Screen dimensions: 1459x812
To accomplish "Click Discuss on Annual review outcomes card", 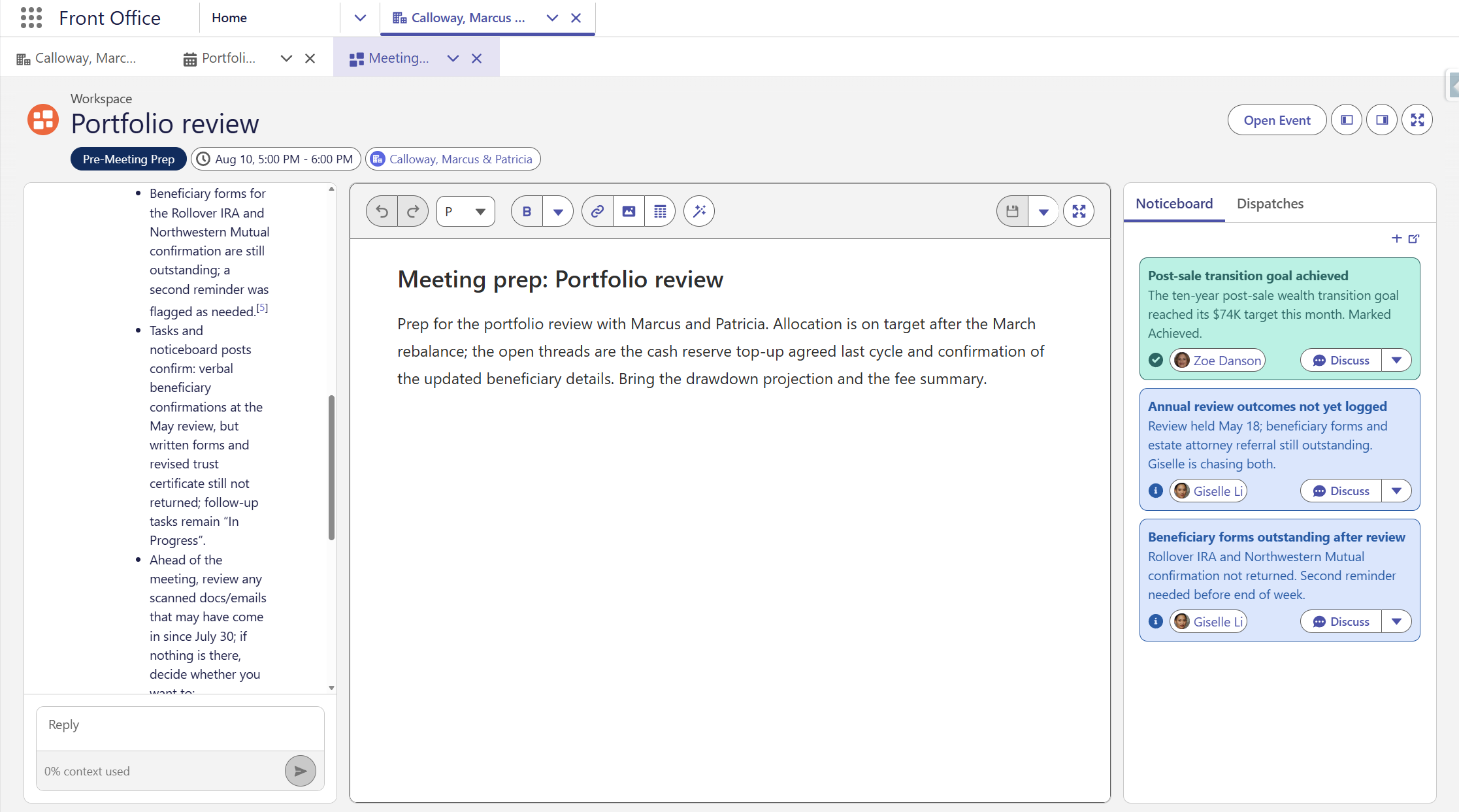I will [x=1341, y=491].
